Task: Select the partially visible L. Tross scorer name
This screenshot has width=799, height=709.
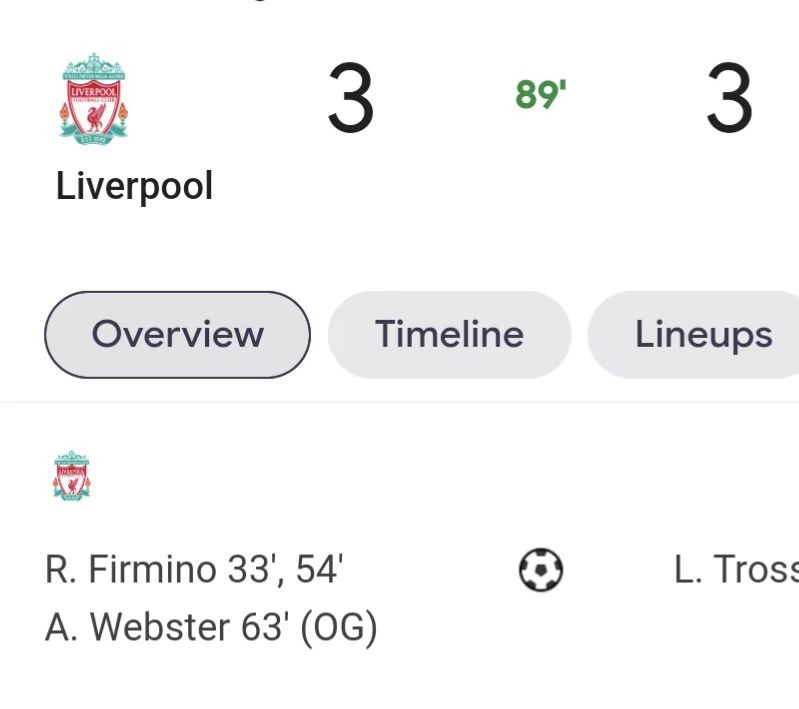Action: click(x=737, y=570)
